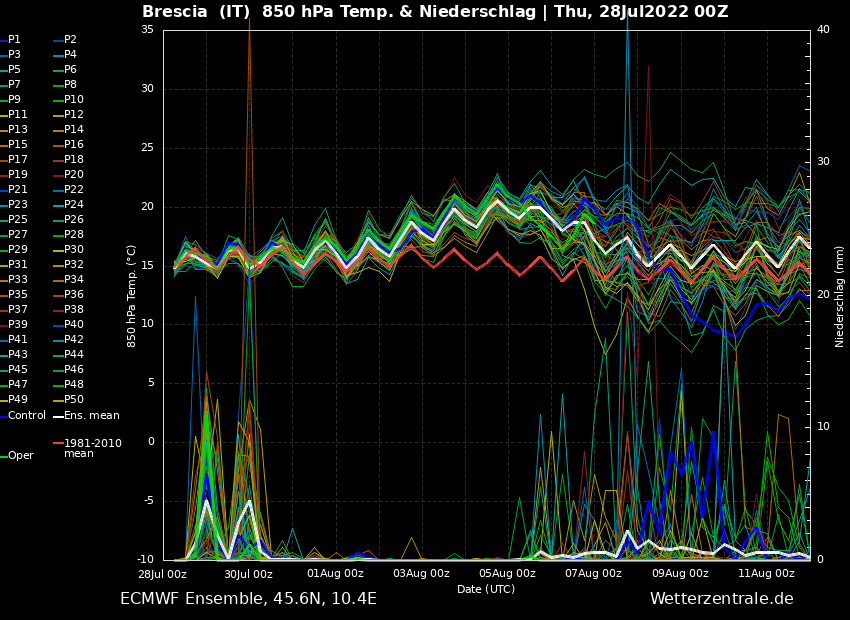Click legend entry P16

click(68, 145)
